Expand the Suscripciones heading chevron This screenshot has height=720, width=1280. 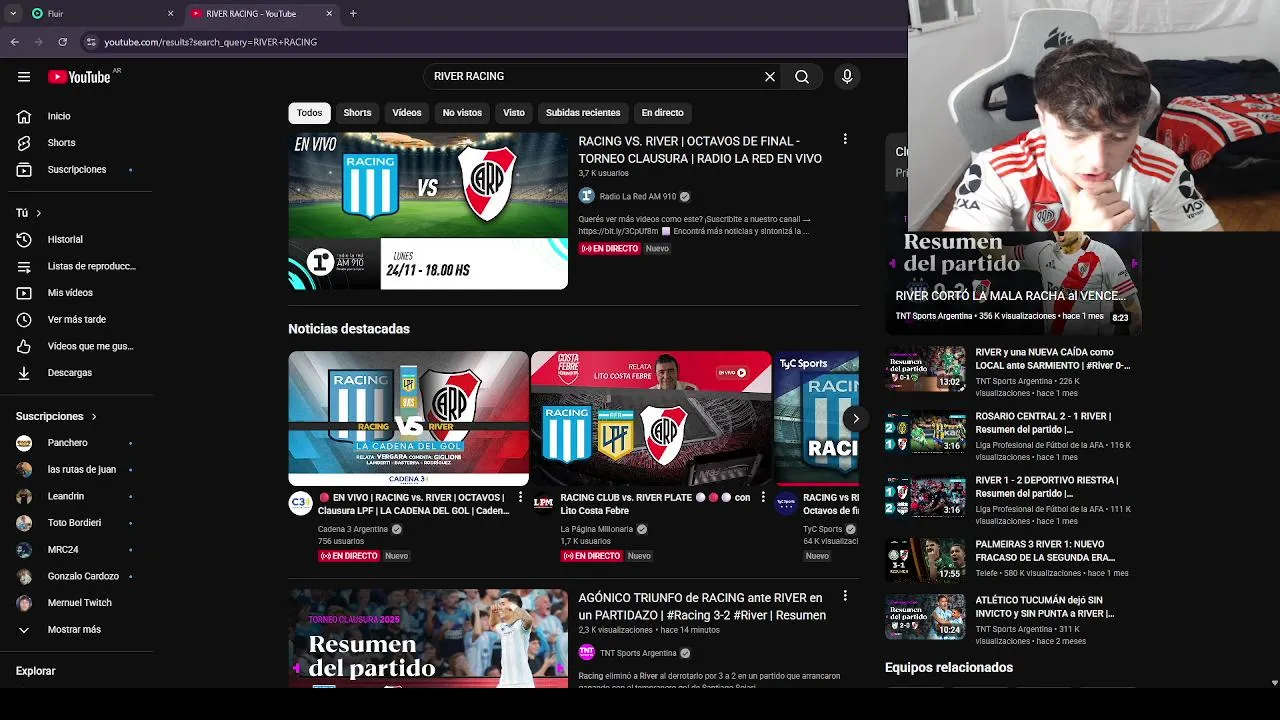94,416
